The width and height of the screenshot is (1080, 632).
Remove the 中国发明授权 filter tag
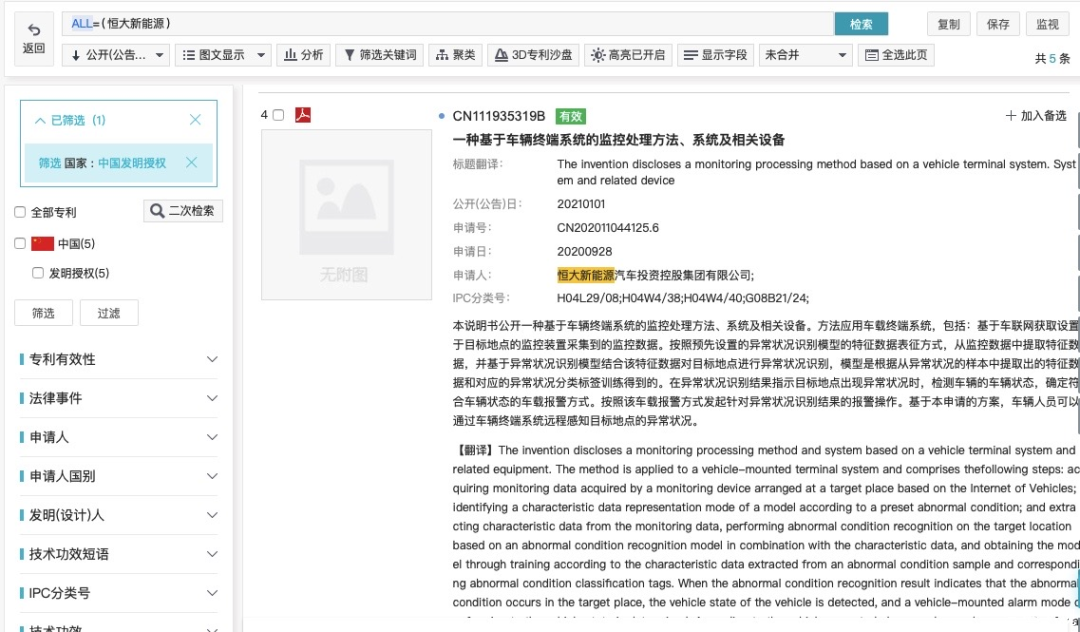point(191,162)
